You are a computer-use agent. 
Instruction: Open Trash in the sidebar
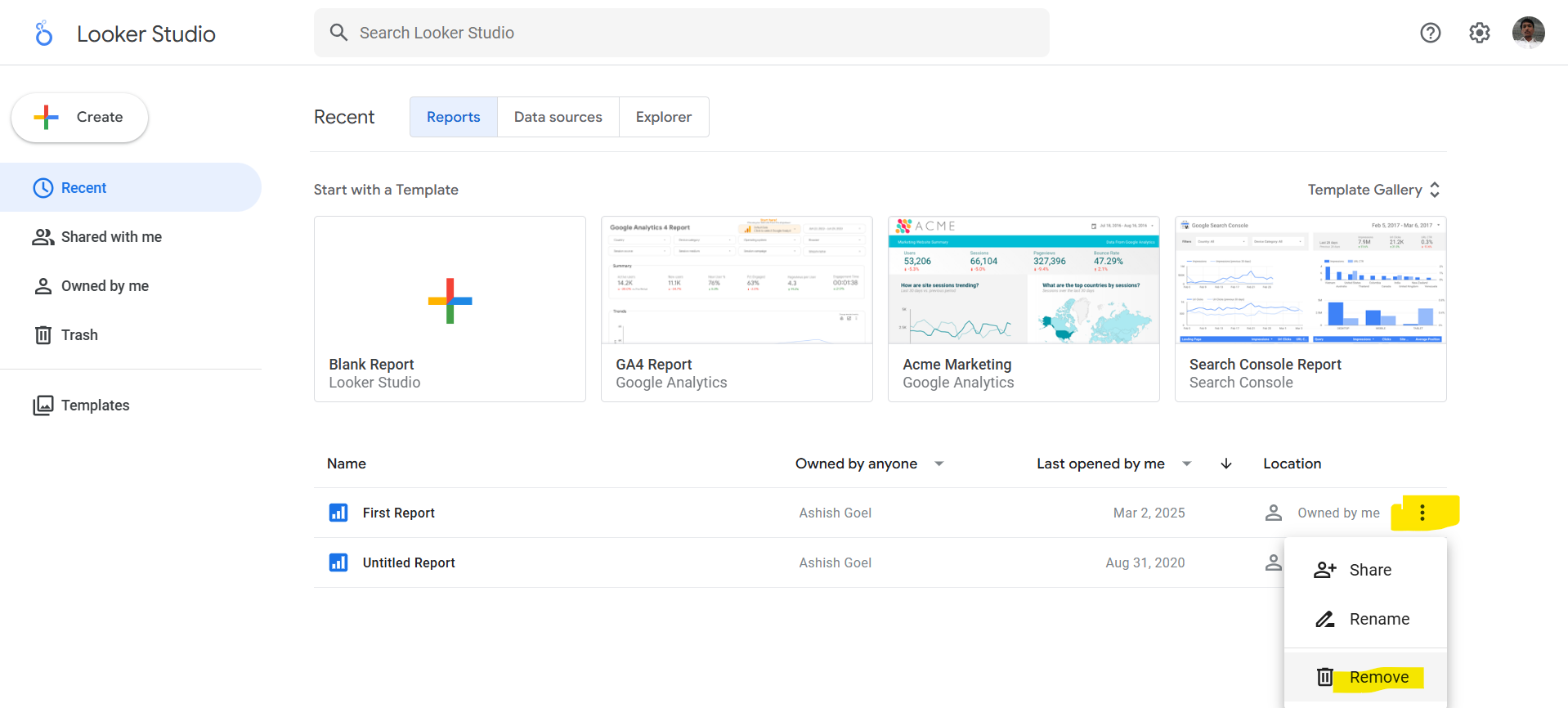79,335
